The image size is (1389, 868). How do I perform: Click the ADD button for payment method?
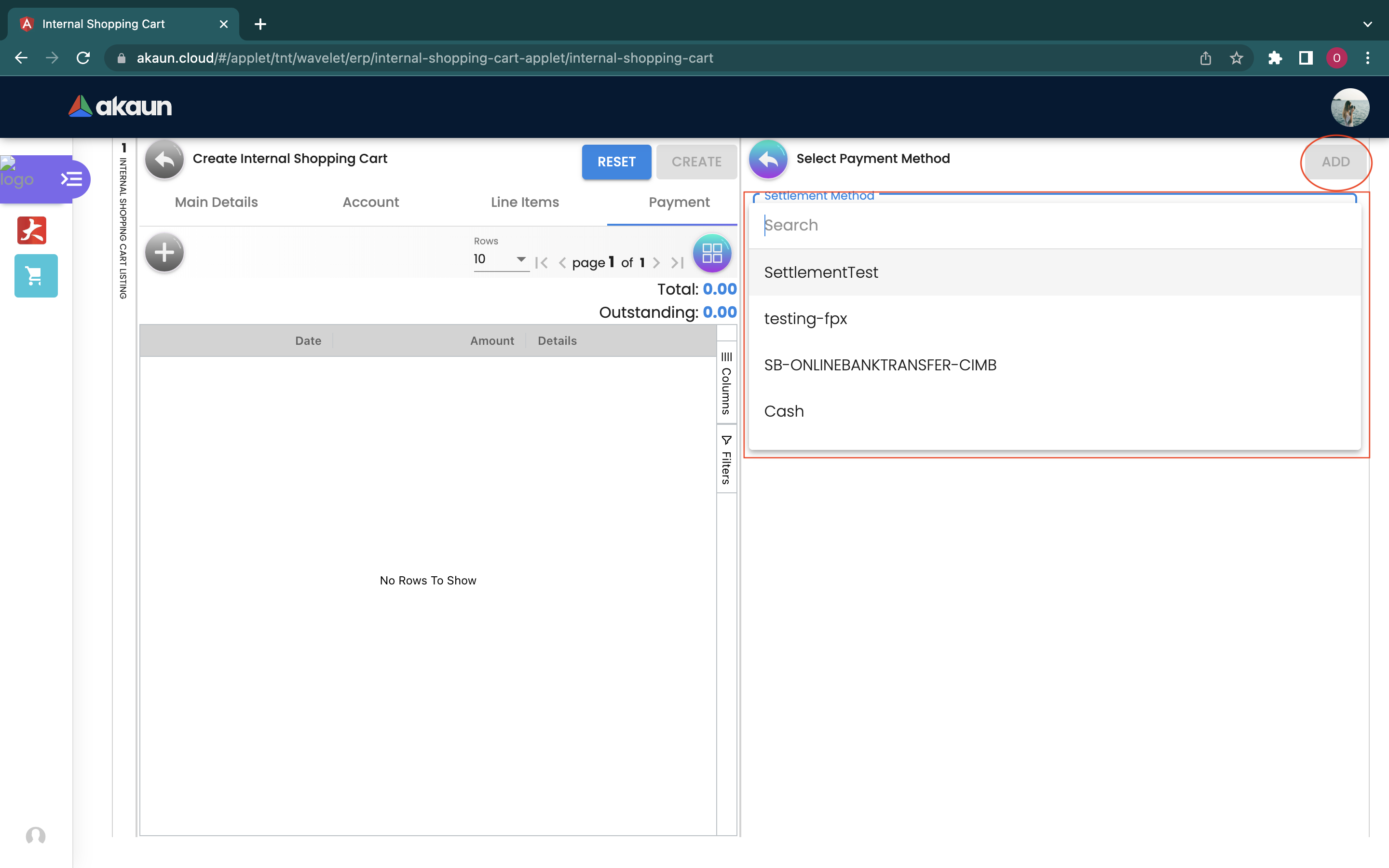[1335, 162]
